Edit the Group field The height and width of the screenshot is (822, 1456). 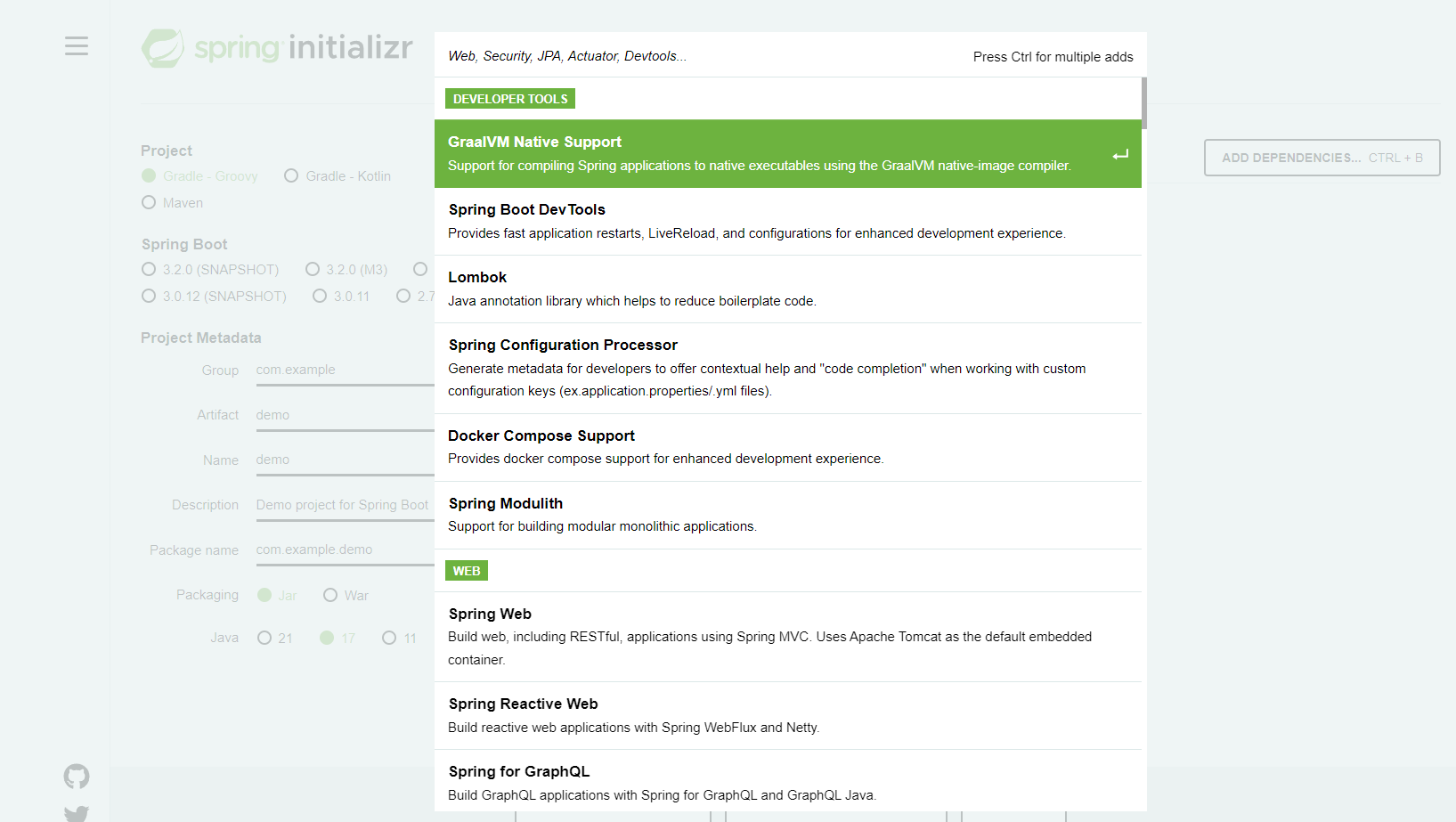(x=346, y=370)
